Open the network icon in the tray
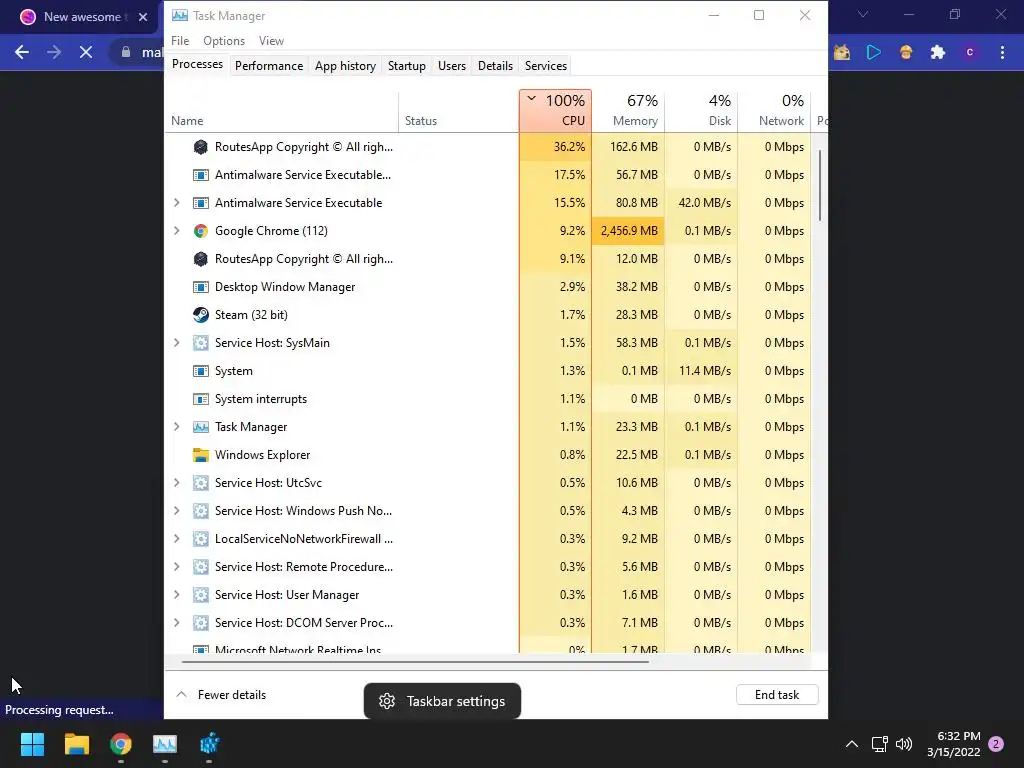Screen dimensions: 1024x768 pos(879,744)
